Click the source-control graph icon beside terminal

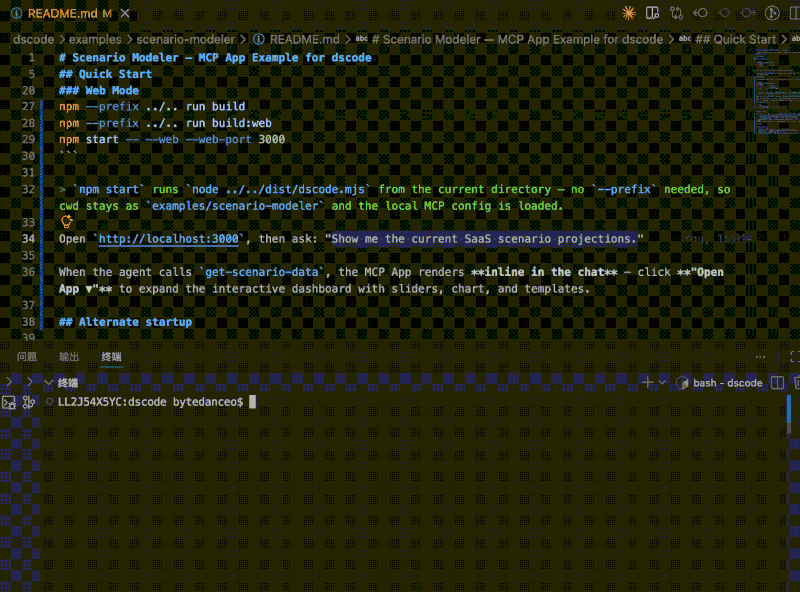(x=29, y=403)
